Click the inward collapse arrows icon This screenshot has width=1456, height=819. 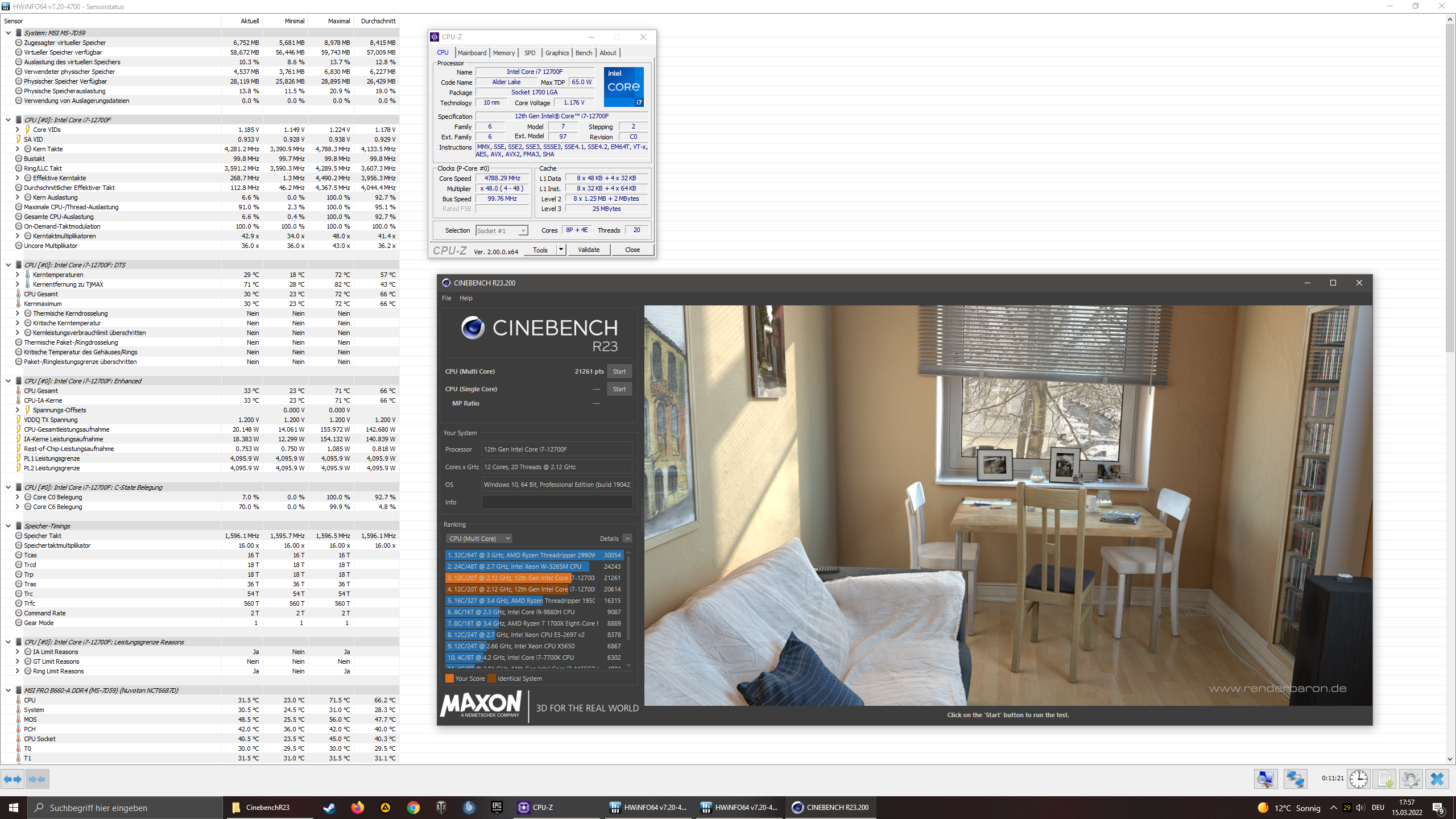click(38, 779)
